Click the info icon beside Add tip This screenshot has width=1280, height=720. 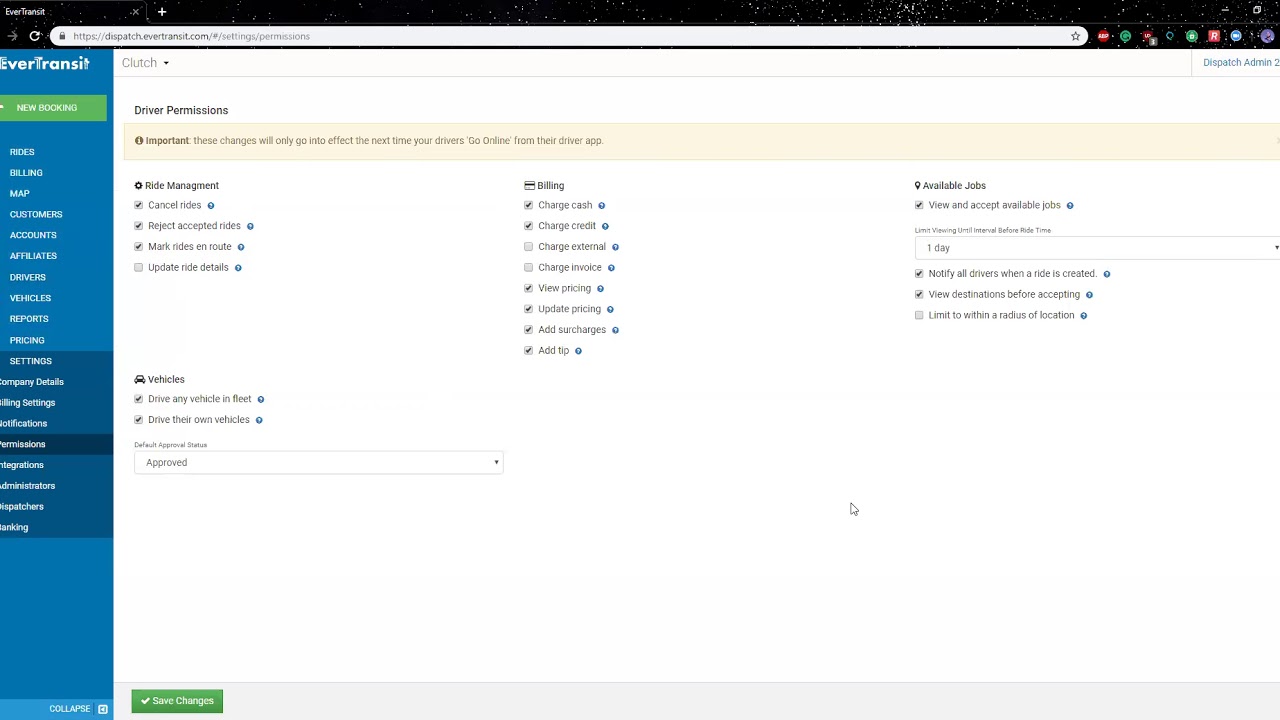[x=578, y=351]
